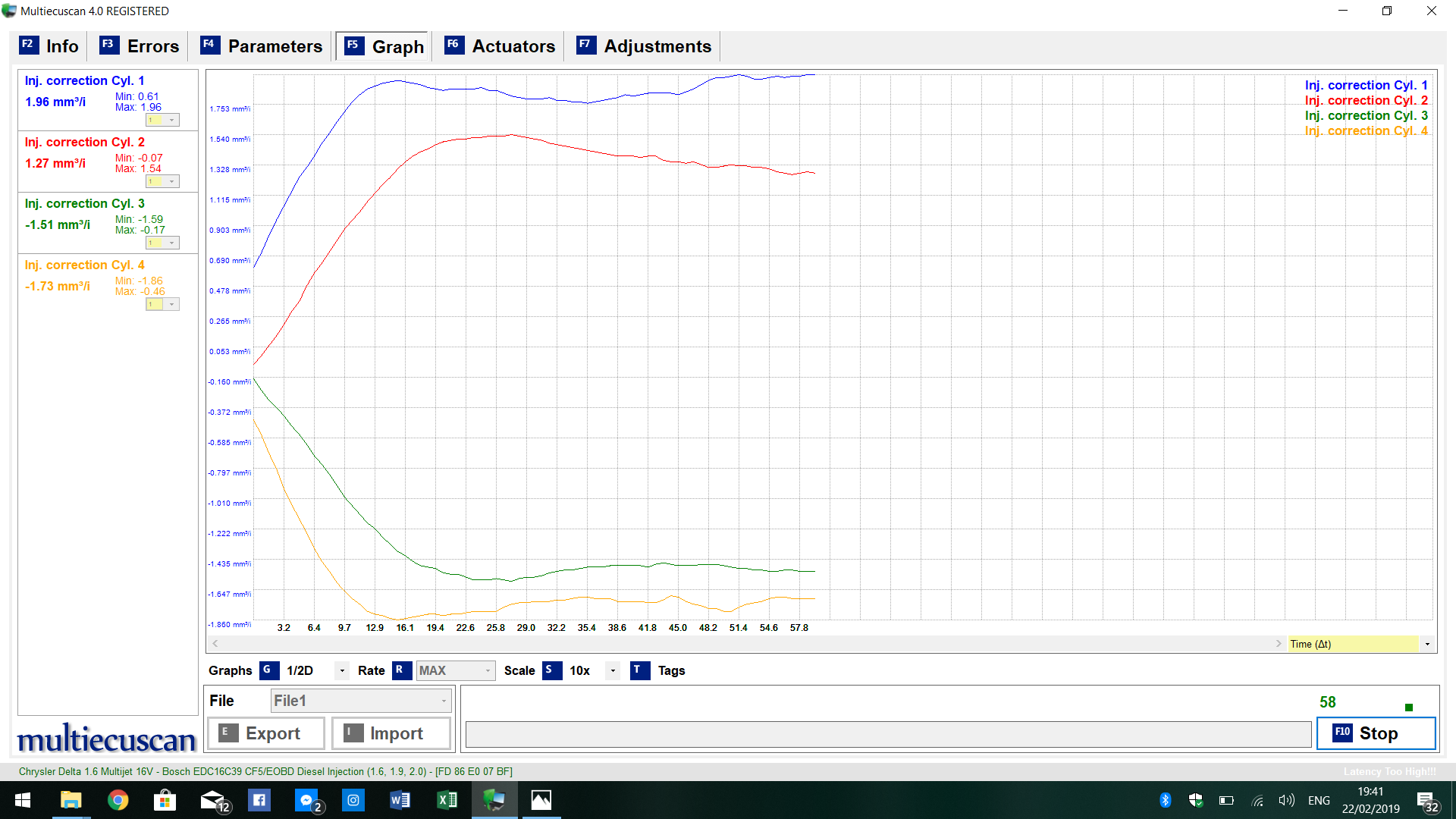
Task: Open Excel from the taskbar
Action: (447, 800)
